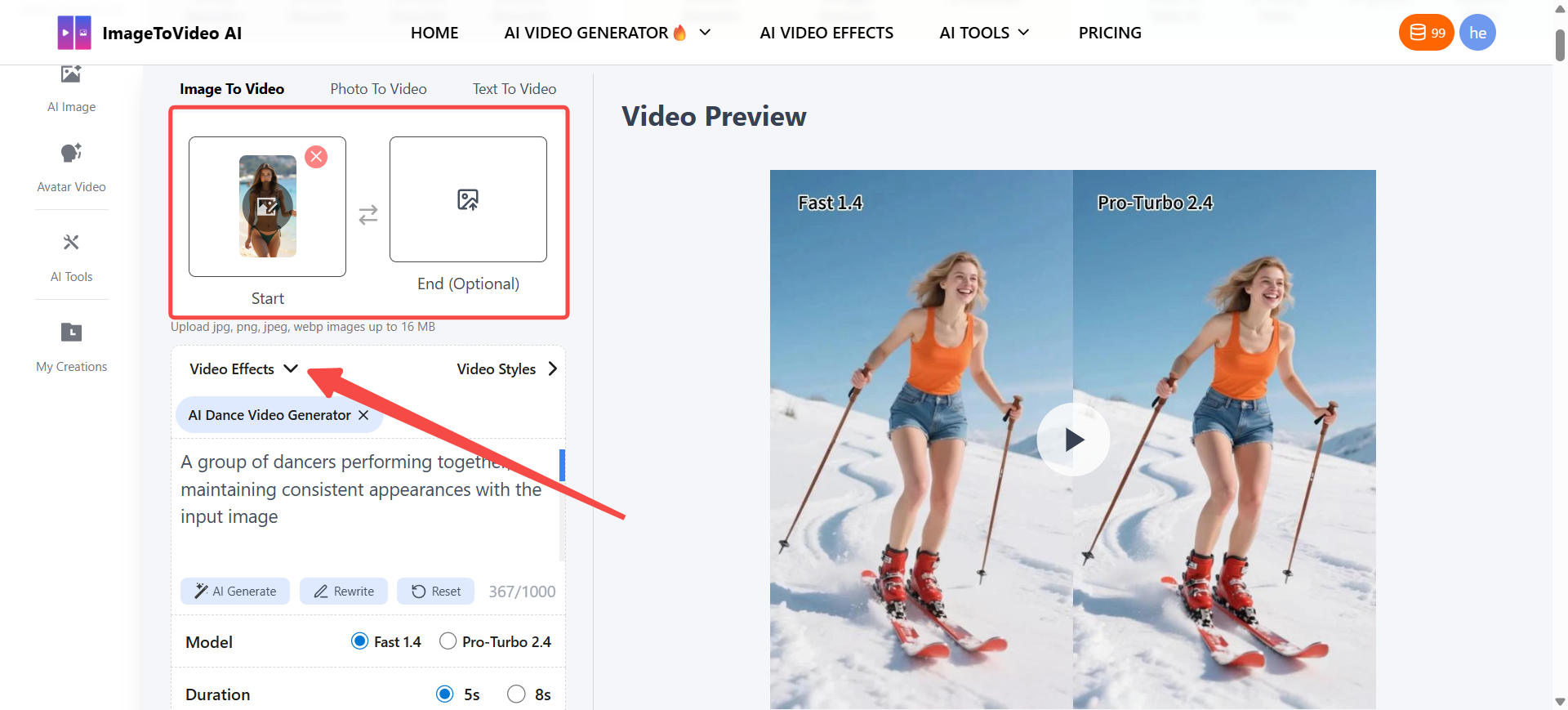Go to the HOME menu item
The height and width of the screenshot is (710, 1568).
point(434,33)
